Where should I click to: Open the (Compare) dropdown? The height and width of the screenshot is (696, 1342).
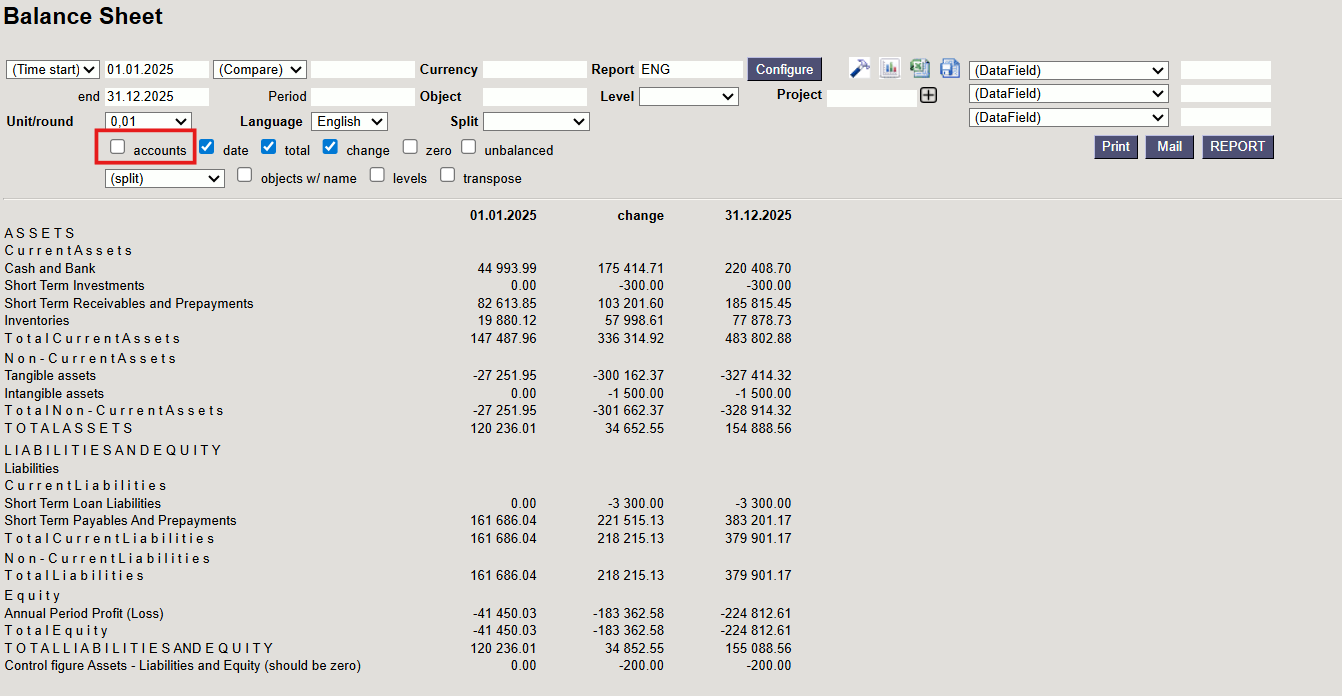(x=259, y=70)
